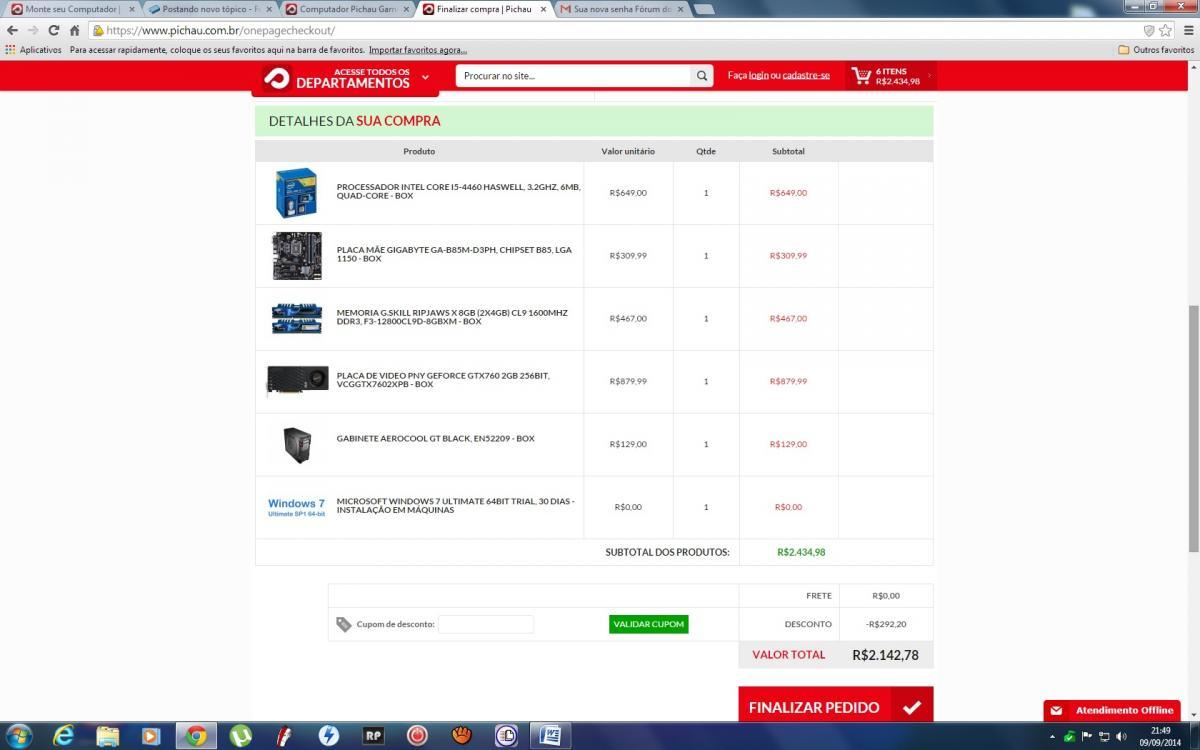Click the cadastre-se link in the header
The width and height of the screenshot is (1200, 750).
tap(806, 75)
